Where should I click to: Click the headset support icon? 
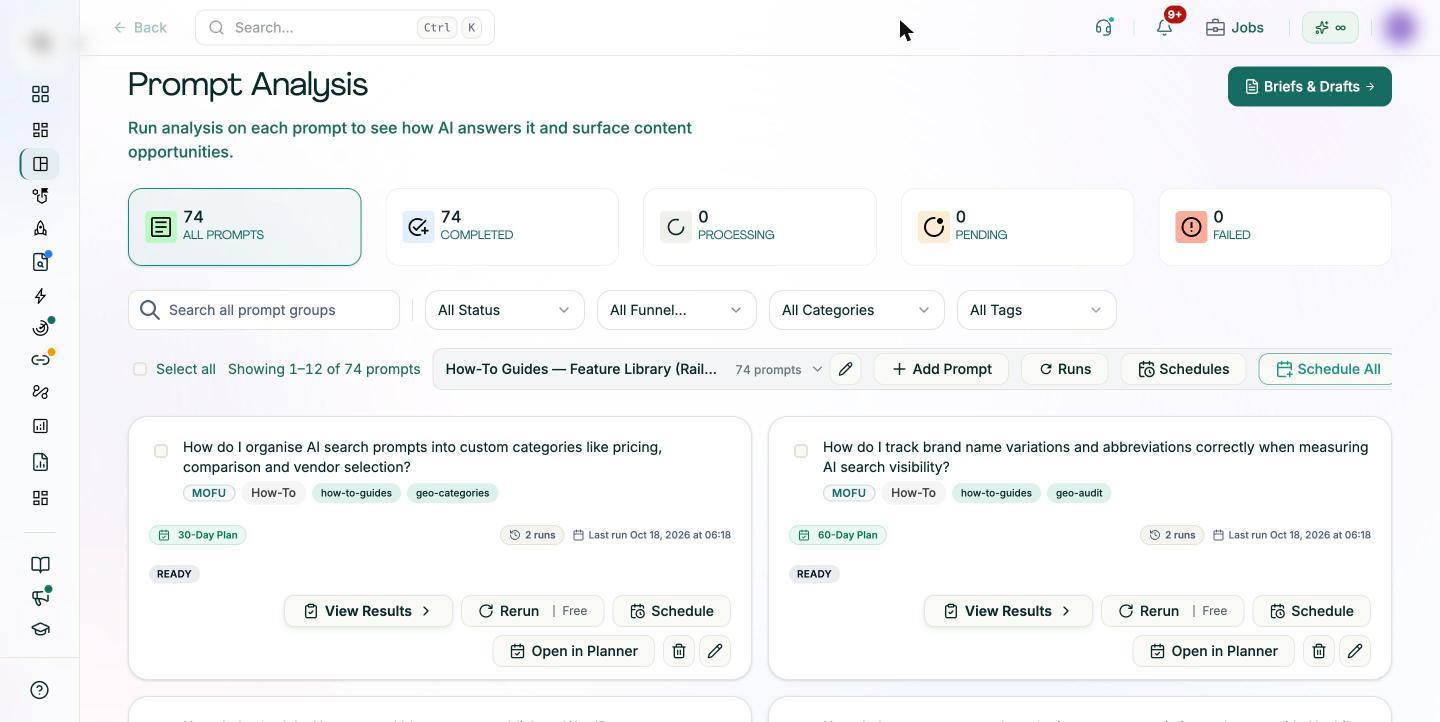[1103, 27]
